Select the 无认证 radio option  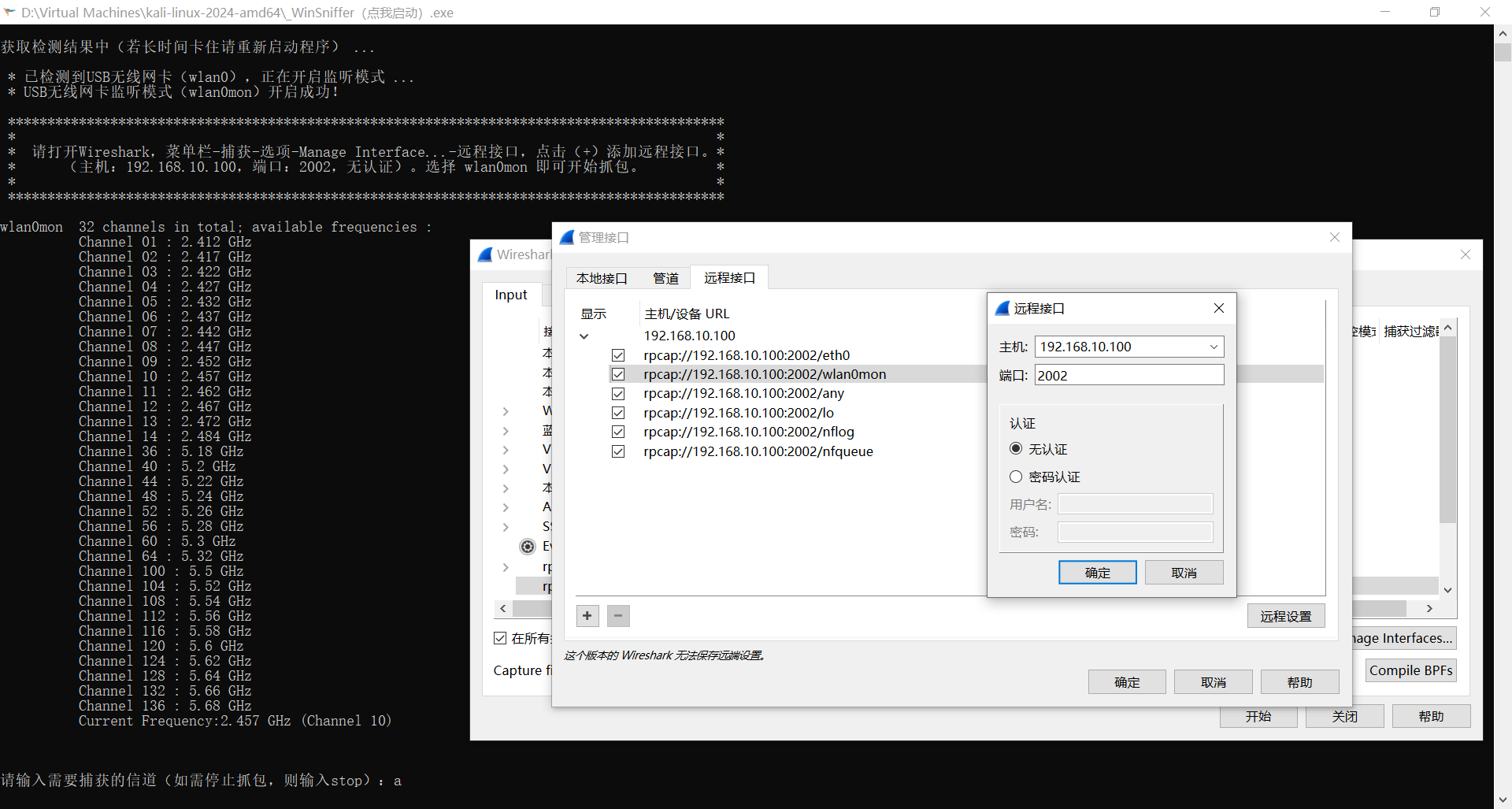pos(1016,449)
